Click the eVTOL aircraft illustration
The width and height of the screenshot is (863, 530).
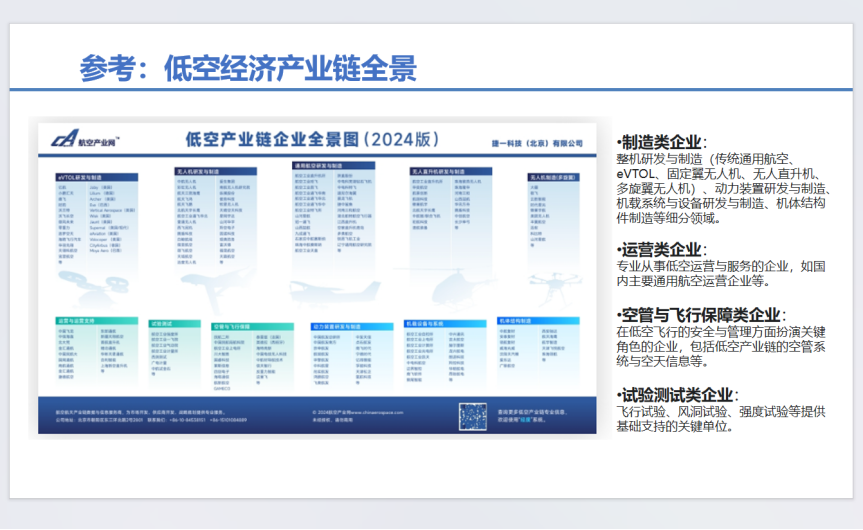point(81,281)
